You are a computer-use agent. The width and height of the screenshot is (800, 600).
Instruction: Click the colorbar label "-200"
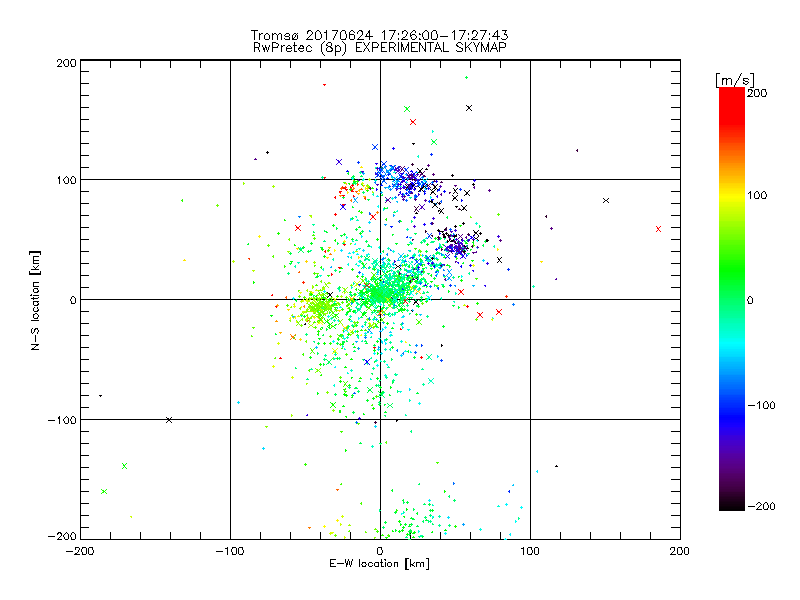(761, 506)
